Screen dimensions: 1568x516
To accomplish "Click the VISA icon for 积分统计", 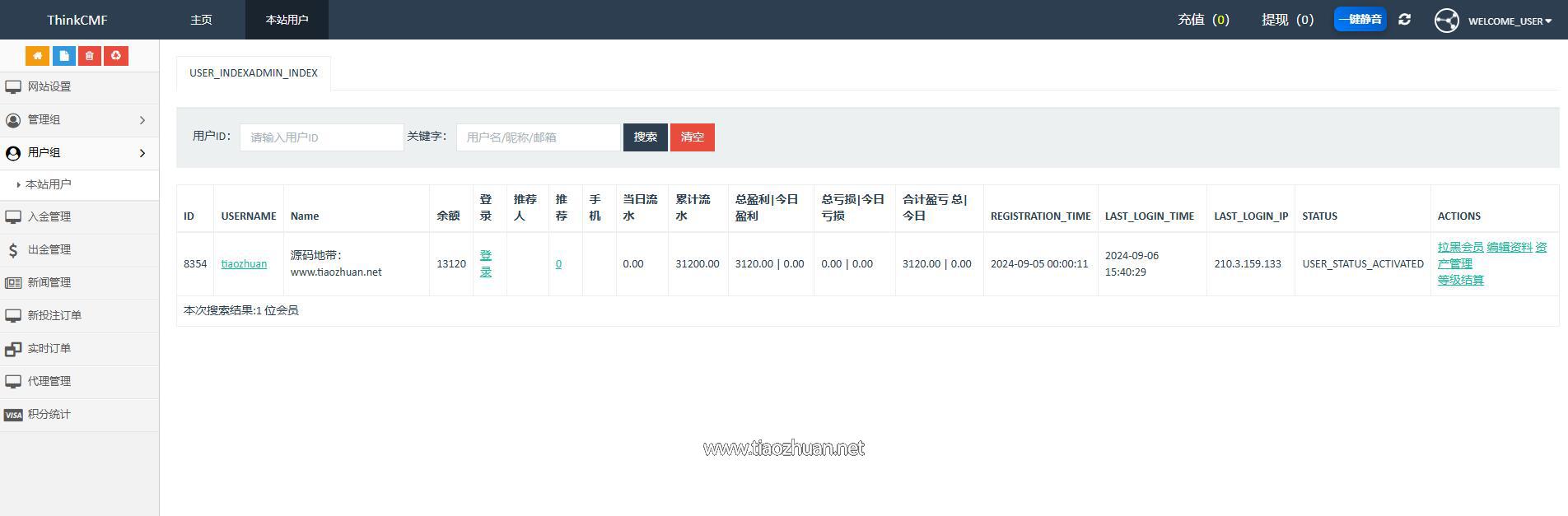I will [13, 415].
